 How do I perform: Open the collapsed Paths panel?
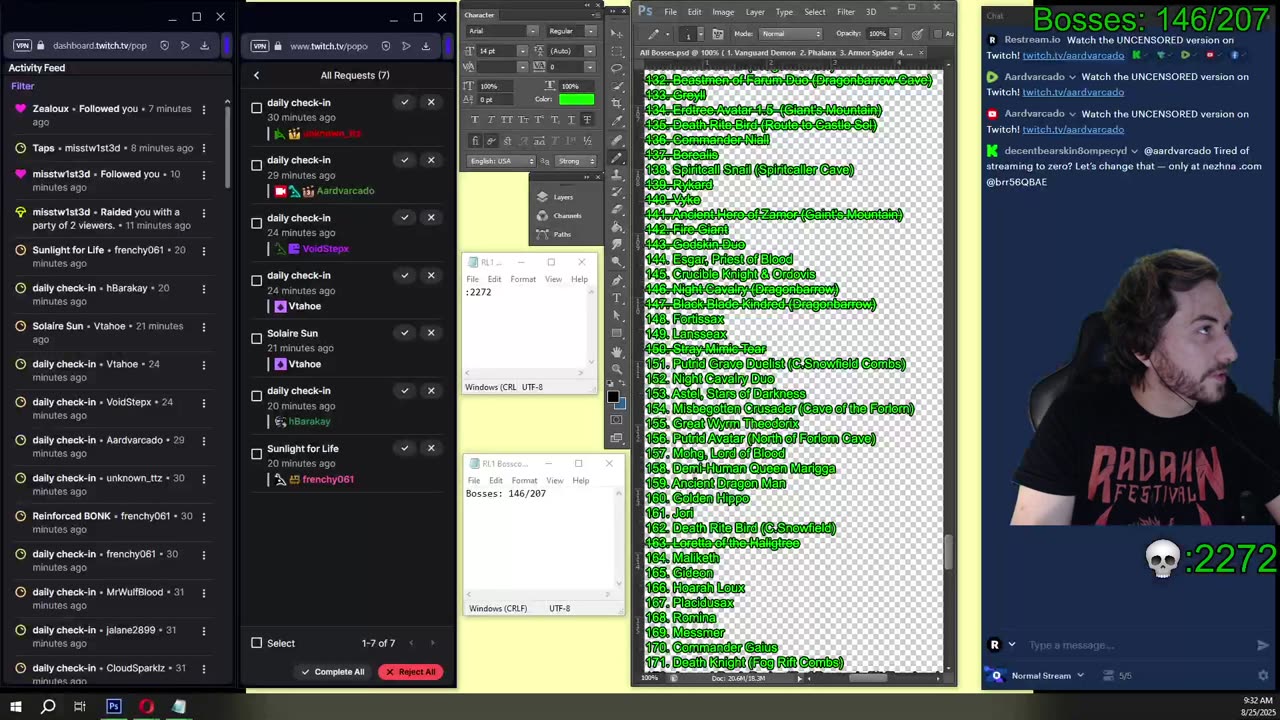click(562, 234)
